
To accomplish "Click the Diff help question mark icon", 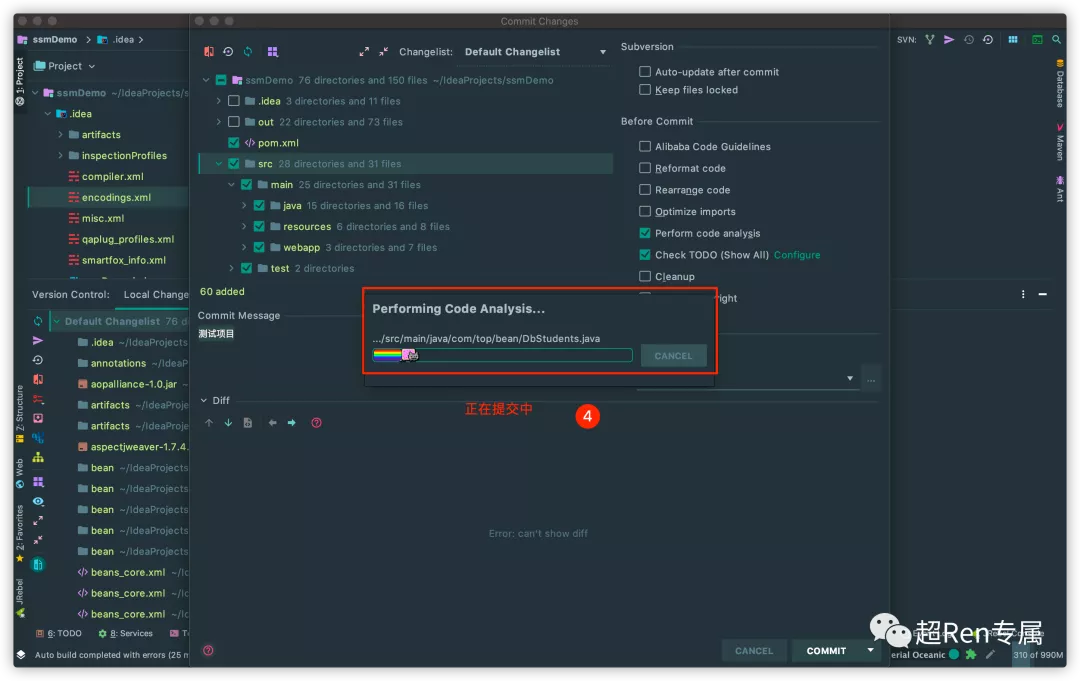I will 316,423.
